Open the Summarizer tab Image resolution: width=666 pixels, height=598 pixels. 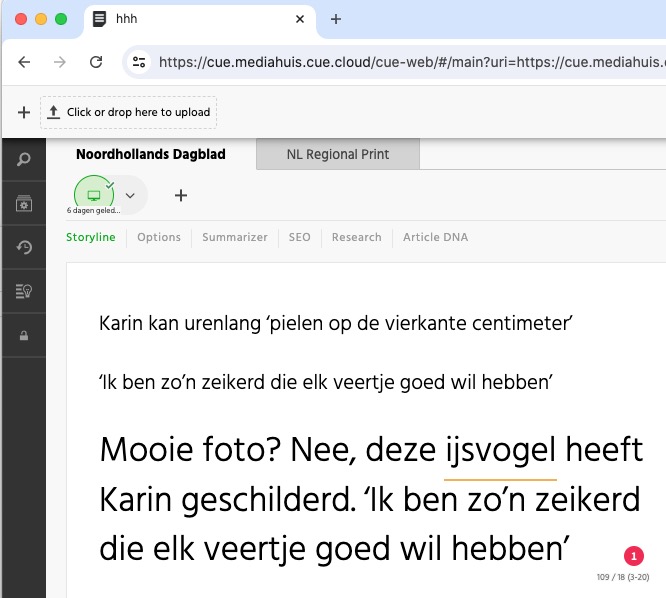(x=235, y=237)
